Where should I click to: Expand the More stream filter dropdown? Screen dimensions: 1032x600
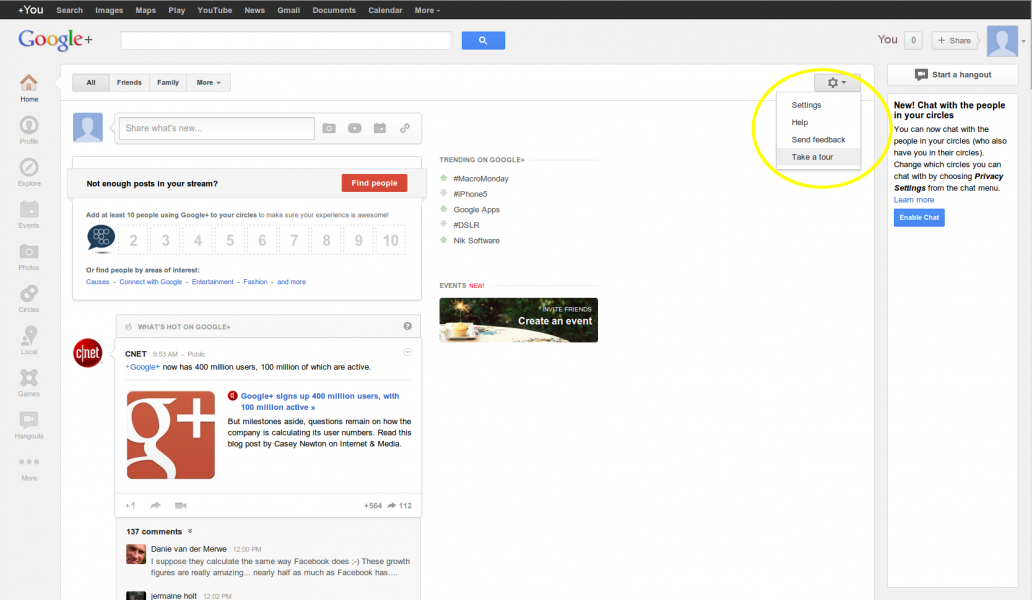tap(208, 82)
